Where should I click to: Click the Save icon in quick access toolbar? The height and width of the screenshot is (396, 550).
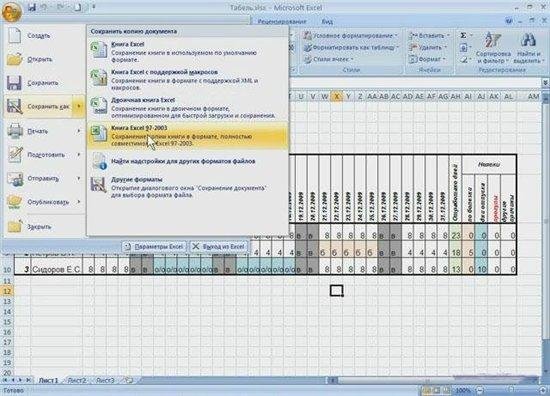tap(32, 7)
